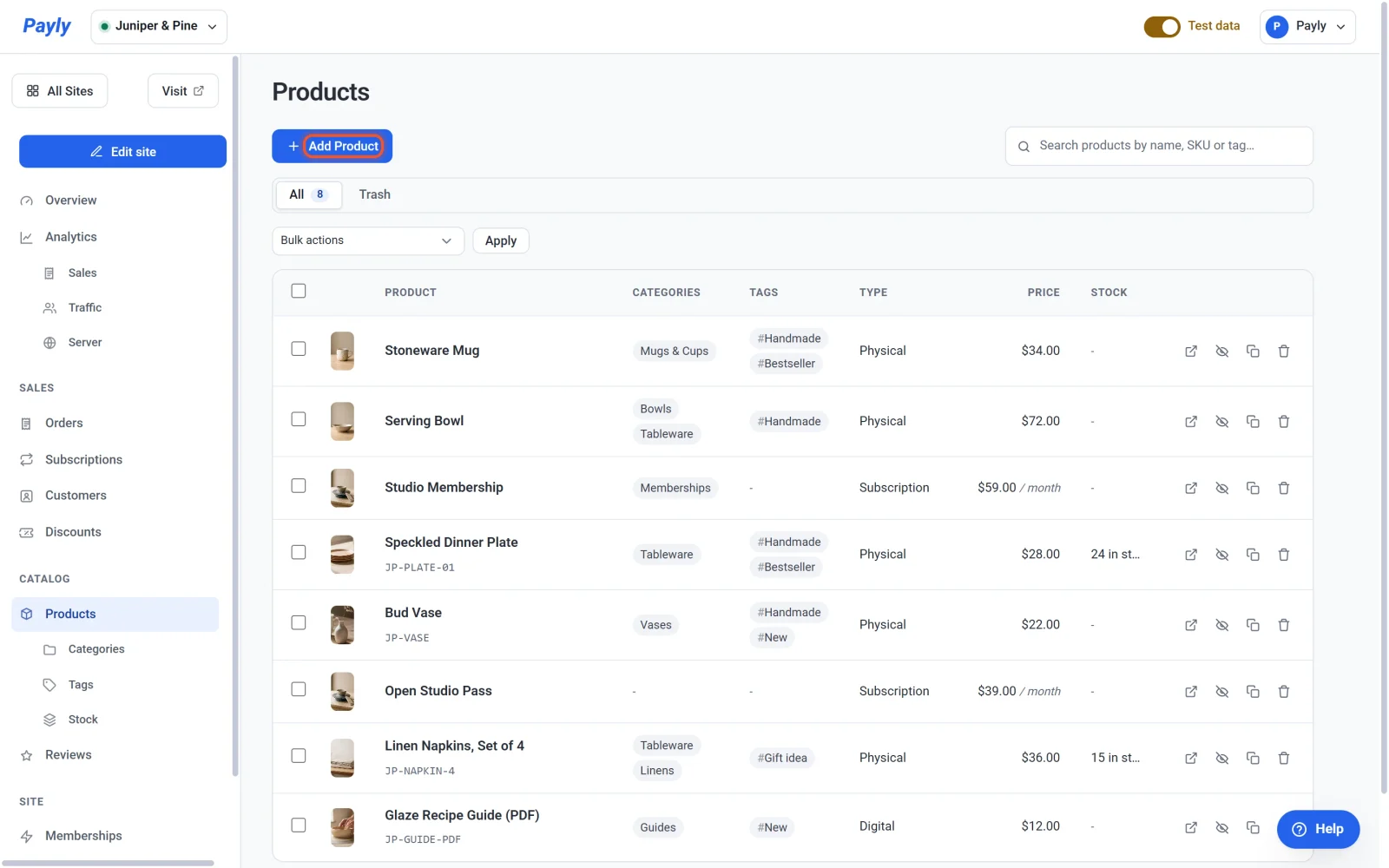Check the Bud Vase row checkbox

click(299, 622)
